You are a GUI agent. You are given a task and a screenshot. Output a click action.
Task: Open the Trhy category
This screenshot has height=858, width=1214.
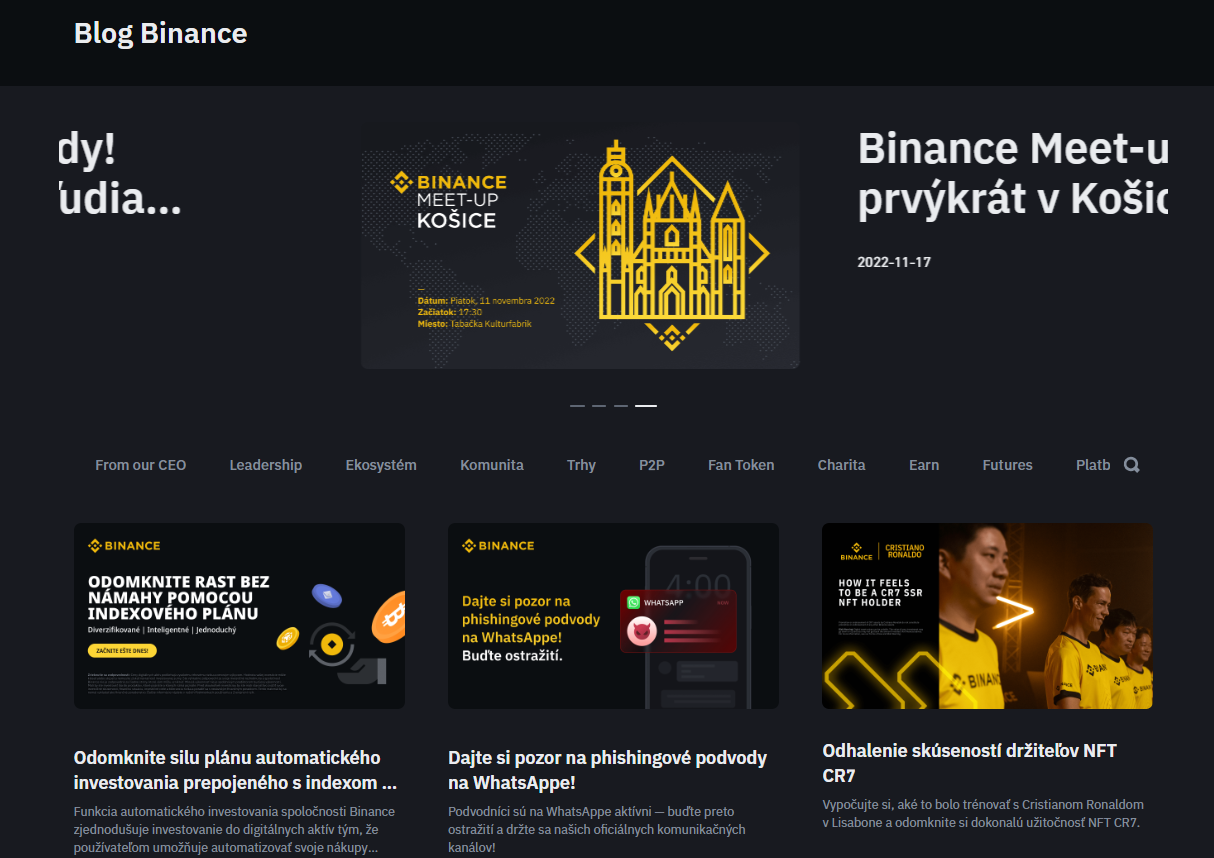click(581, 465)
